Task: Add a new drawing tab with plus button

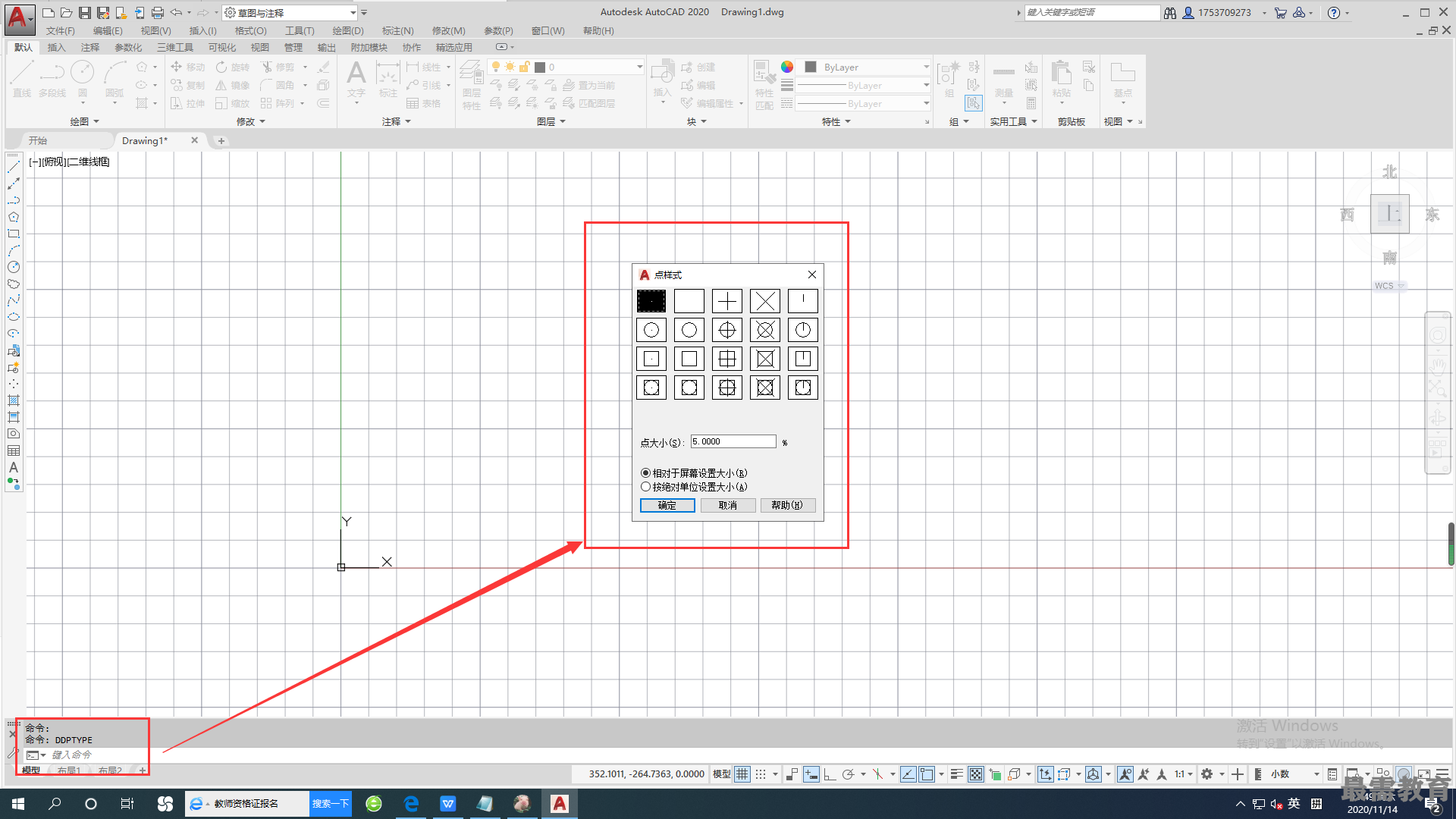Action: click(x=221, y=140)
